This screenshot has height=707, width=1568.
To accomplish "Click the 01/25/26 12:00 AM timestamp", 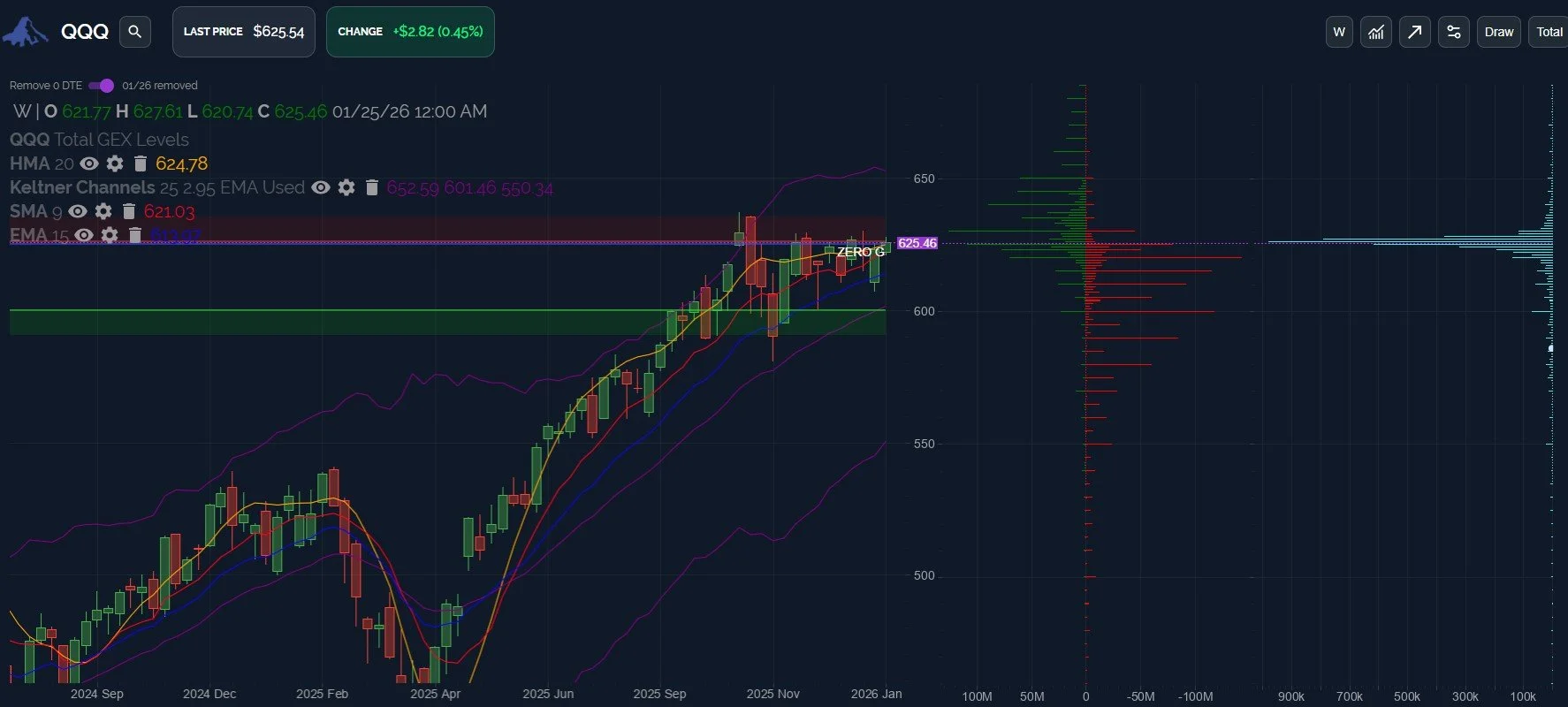I will click(x=409, y=111).
